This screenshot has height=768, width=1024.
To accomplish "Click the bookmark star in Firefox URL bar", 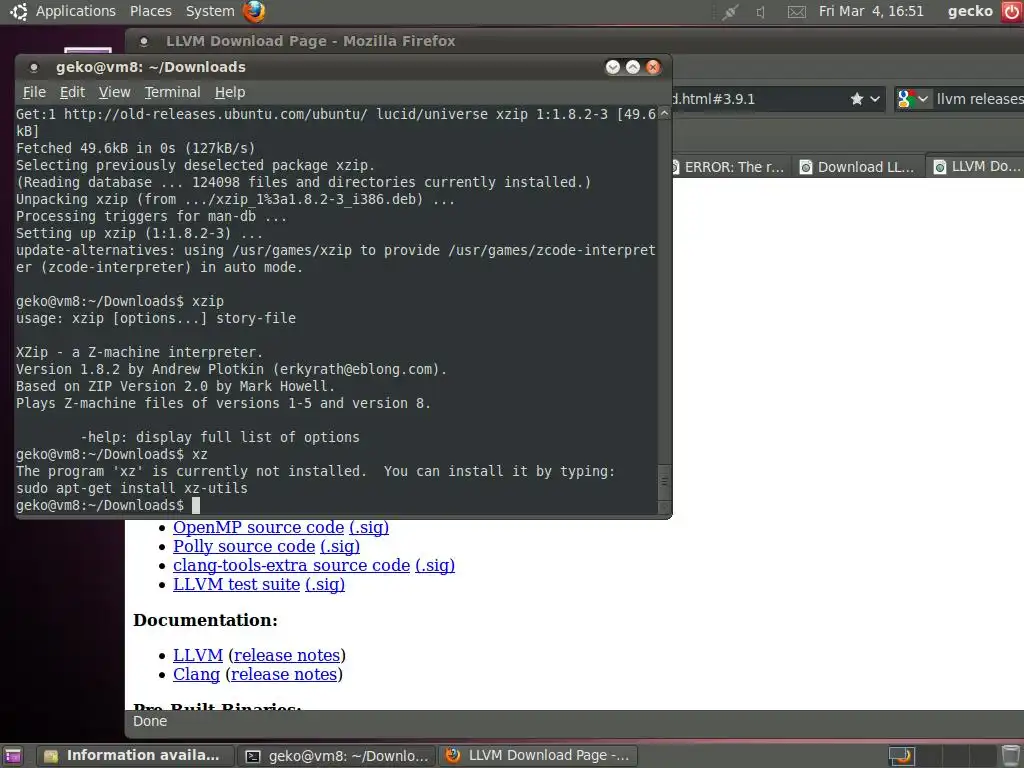I will tap(857, 99).
